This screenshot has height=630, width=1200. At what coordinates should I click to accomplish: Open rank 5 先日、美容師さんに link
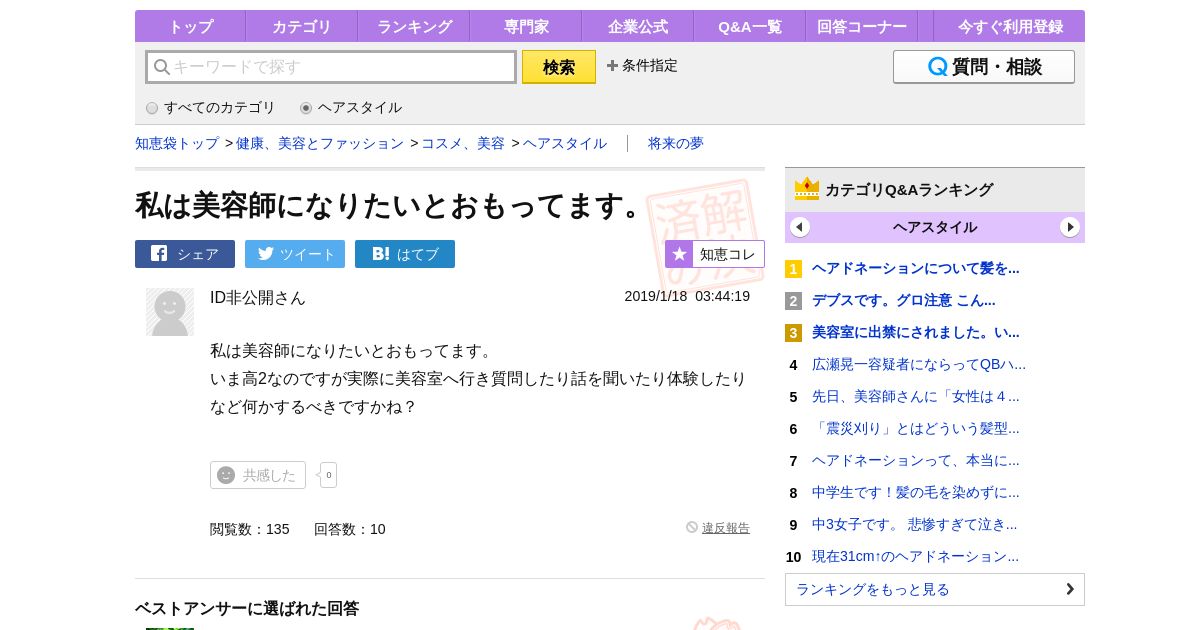point(916,396)
